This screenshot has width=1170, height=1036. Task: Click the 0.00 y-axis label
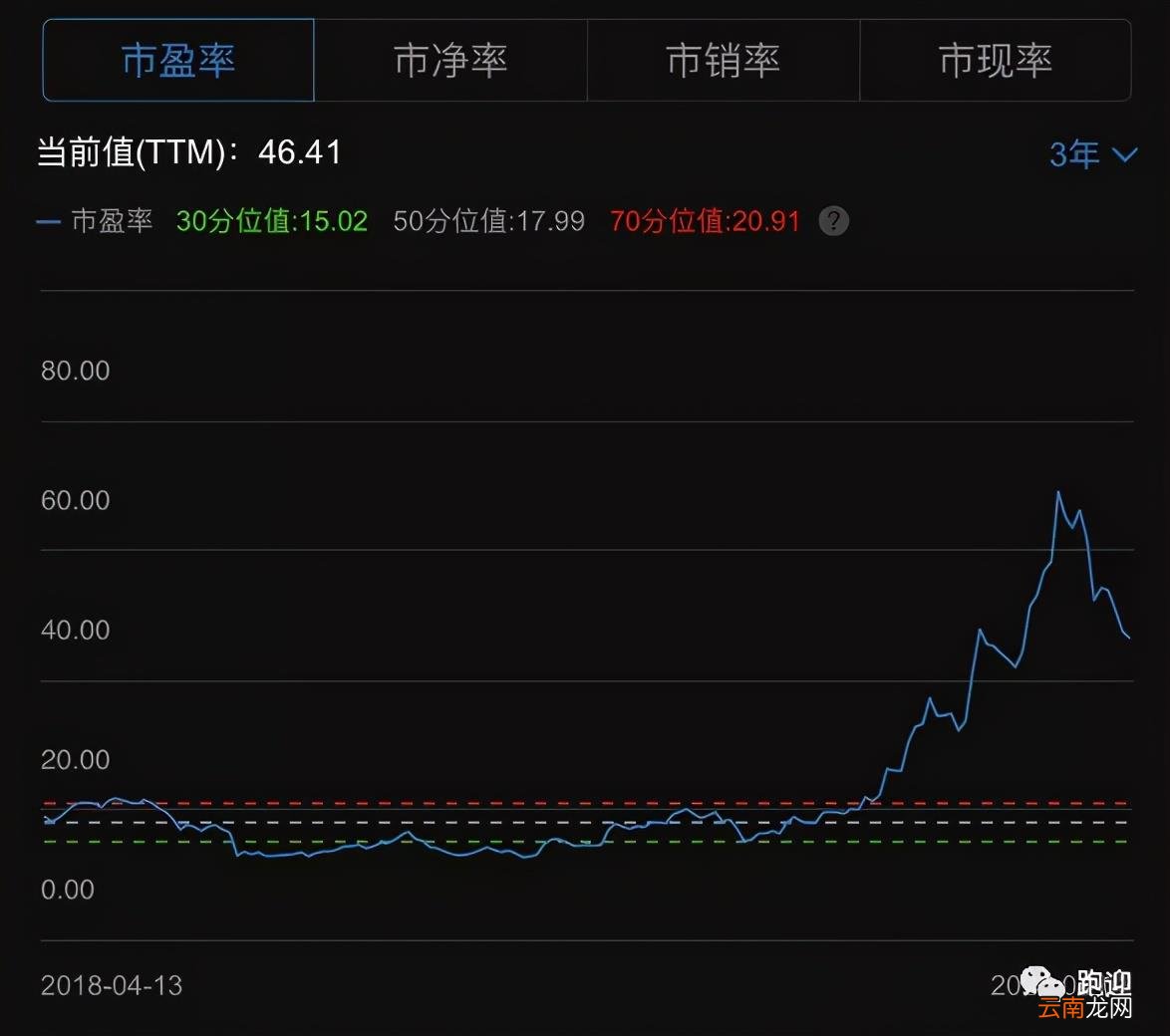68,890
